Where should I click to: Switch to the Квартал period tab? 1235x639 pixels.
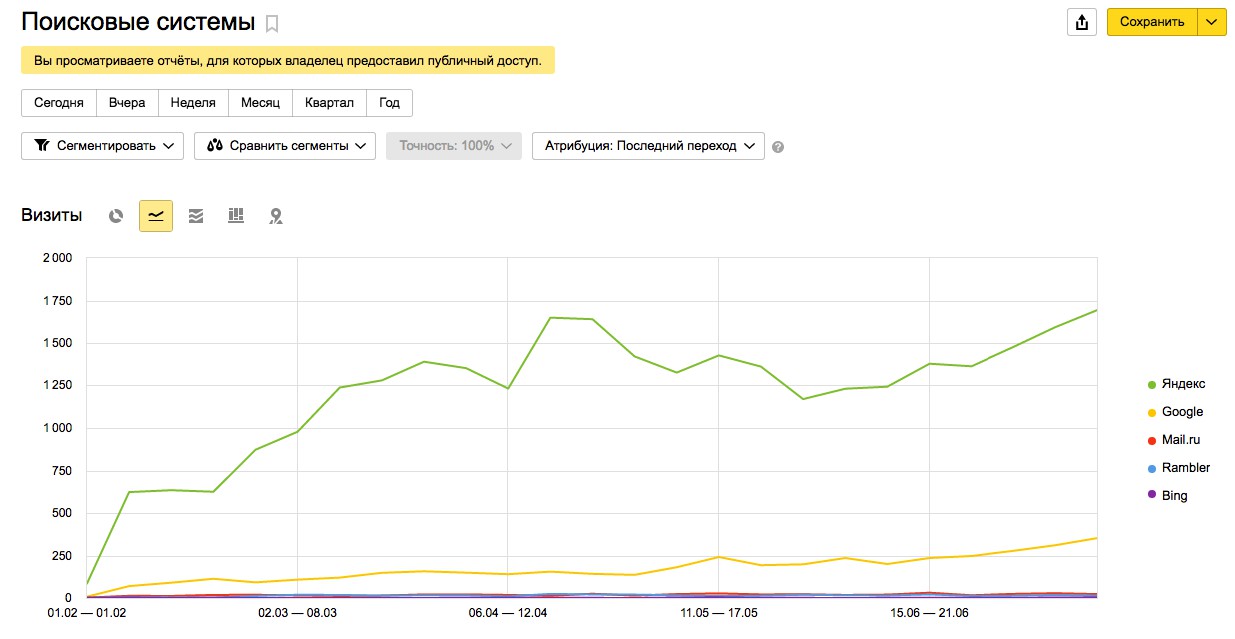click(x=329, y=103)
